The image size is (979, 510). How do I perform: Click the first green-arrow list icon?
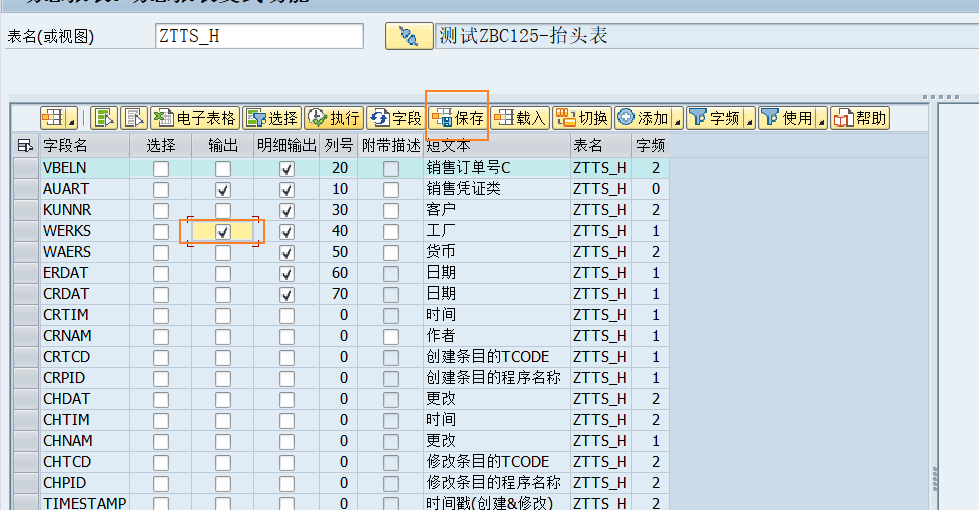point(104,118)
